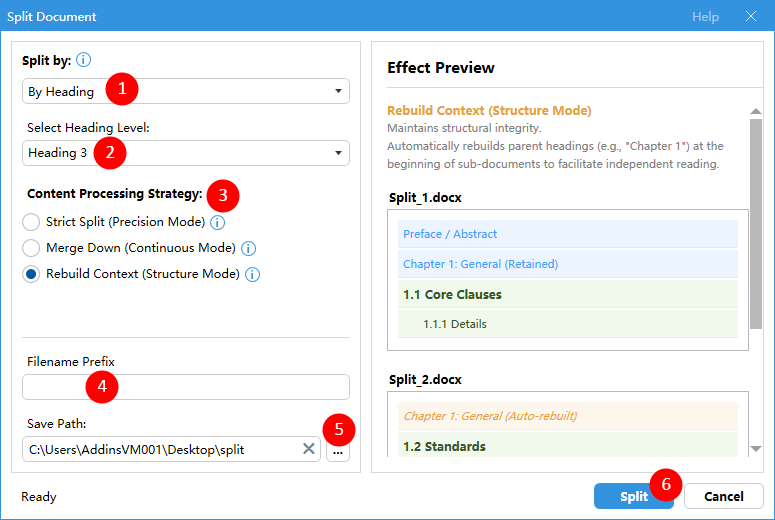
Task: Show info for Merge Down mode
Action: [x=248, y=248]
